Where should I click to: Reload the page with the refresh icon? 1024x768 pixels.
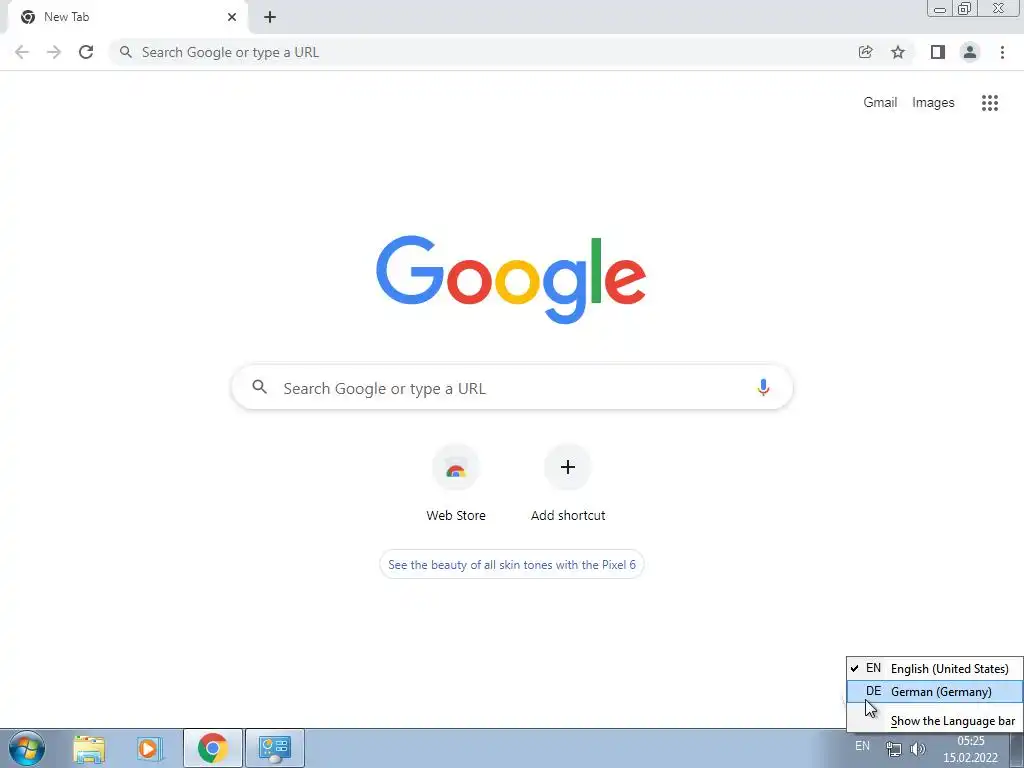pos(86,52)
